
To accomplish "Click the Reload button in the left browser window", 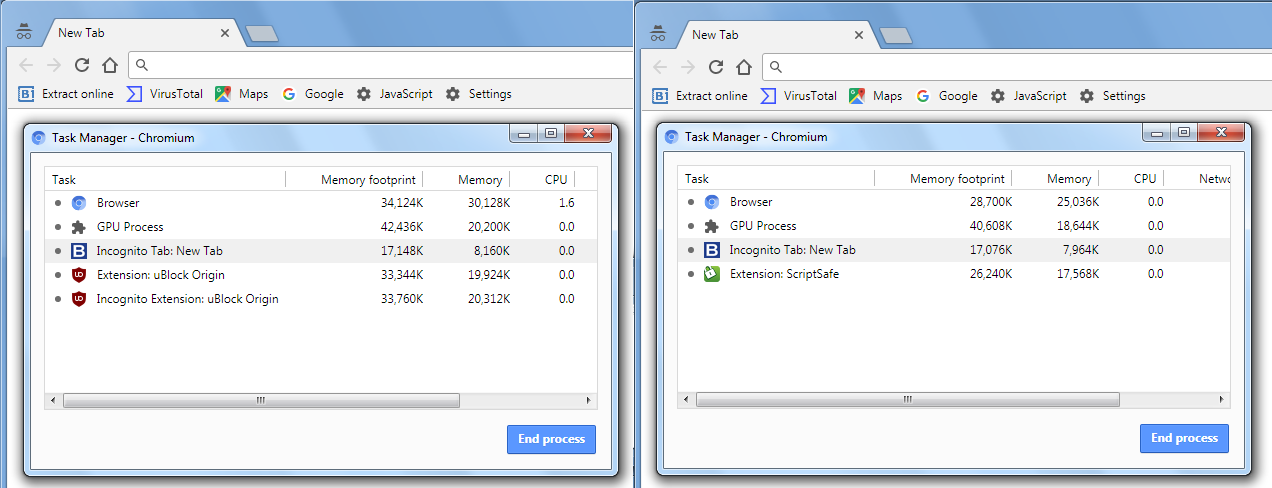I will point(82,65).
